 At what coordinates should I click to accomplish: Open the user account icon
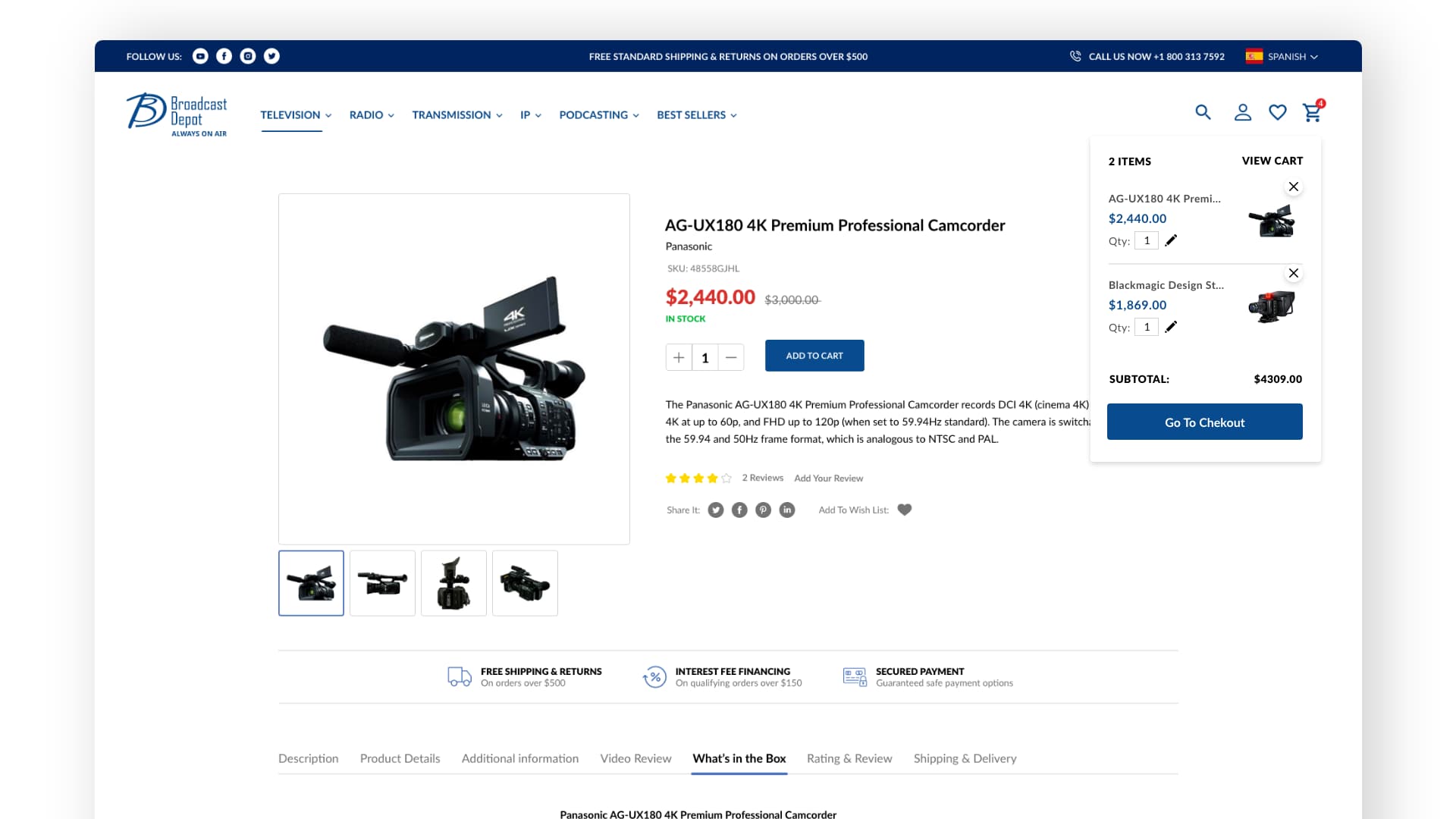click(1242, 112)
